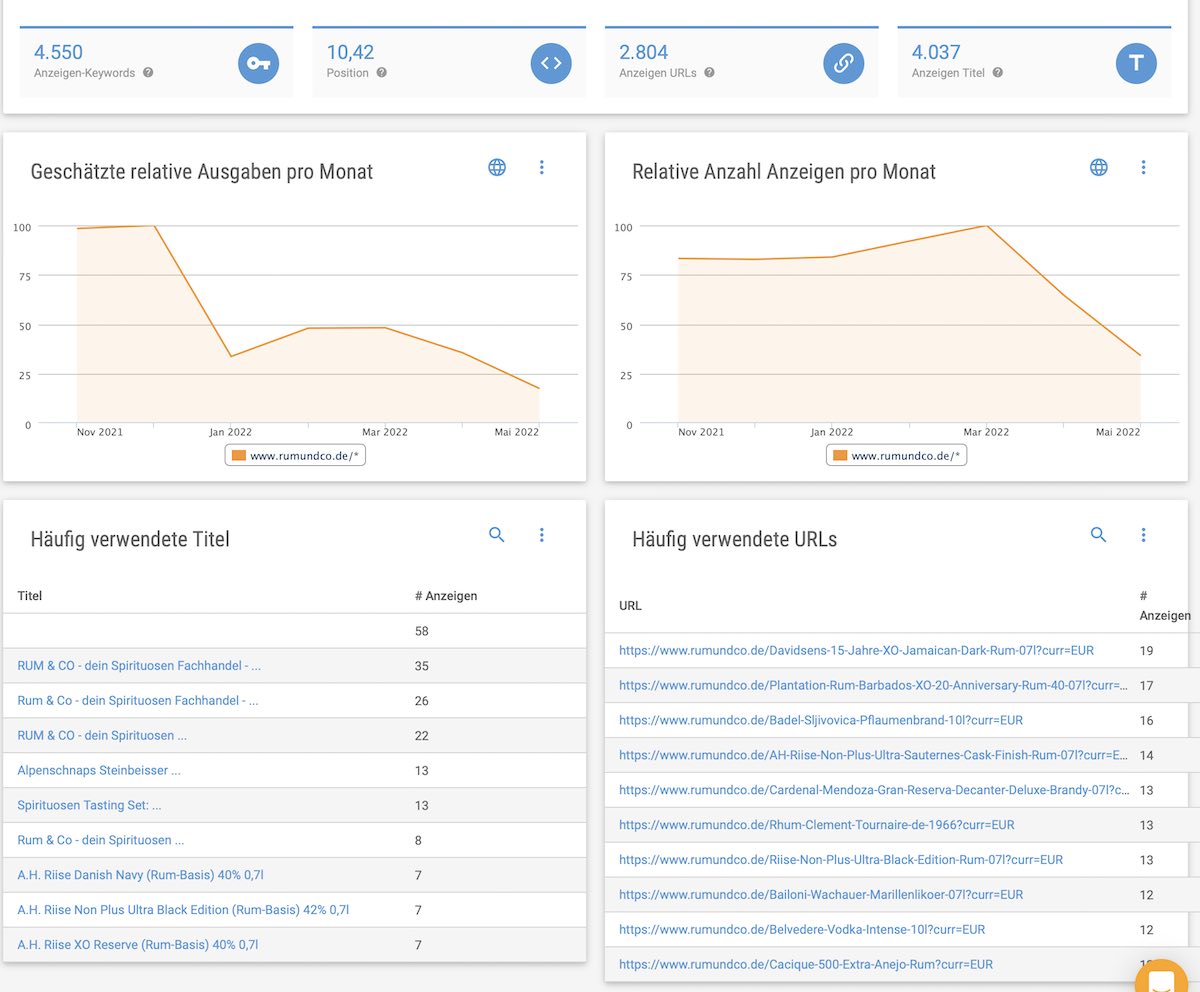Screen dimensions: 1200x992
Task: Click the 10,42 Position value
Action: click(x=350, y=53)
